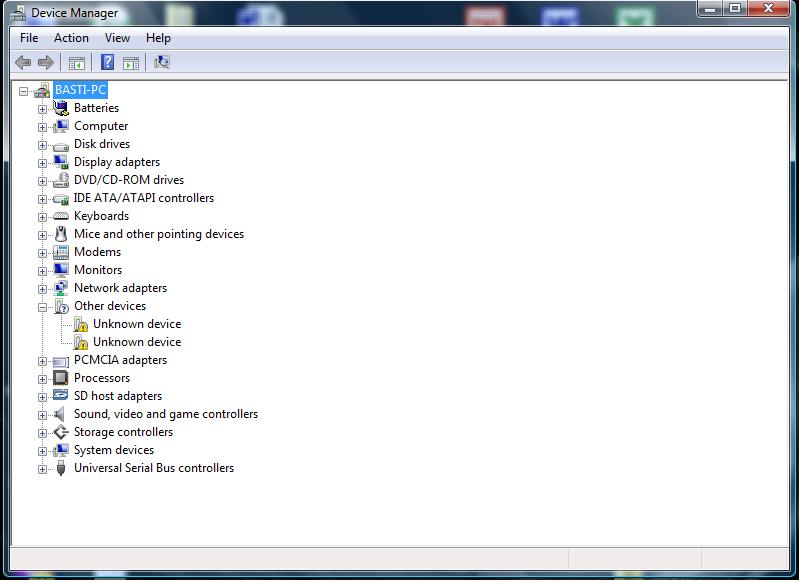
Task: Open the File menu
Action: point(29,38)
